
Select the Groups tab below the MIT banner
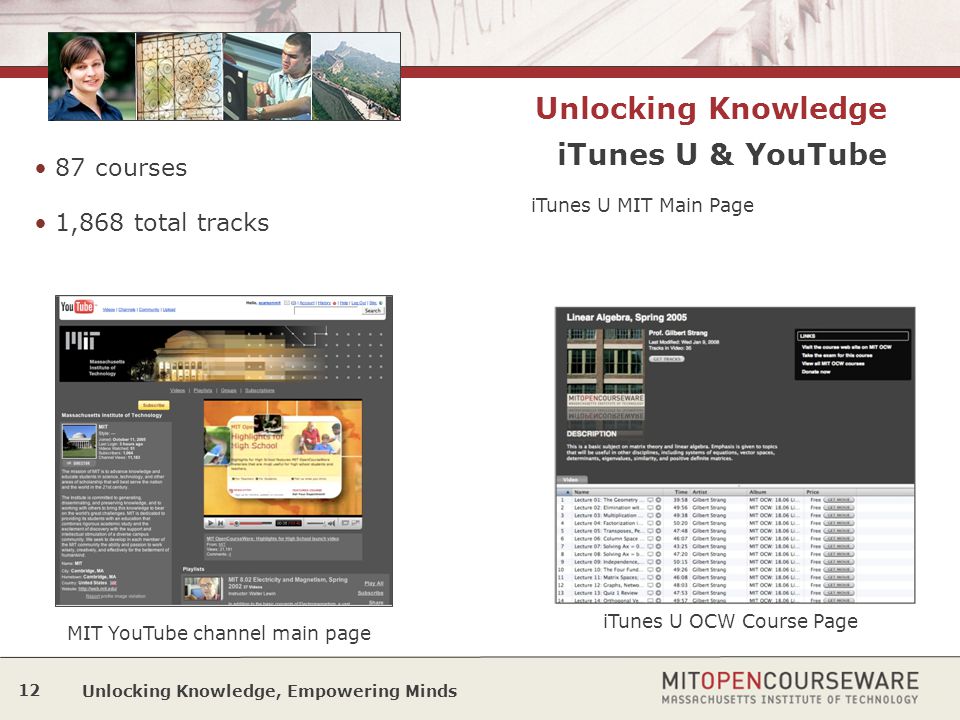point(228,391)
